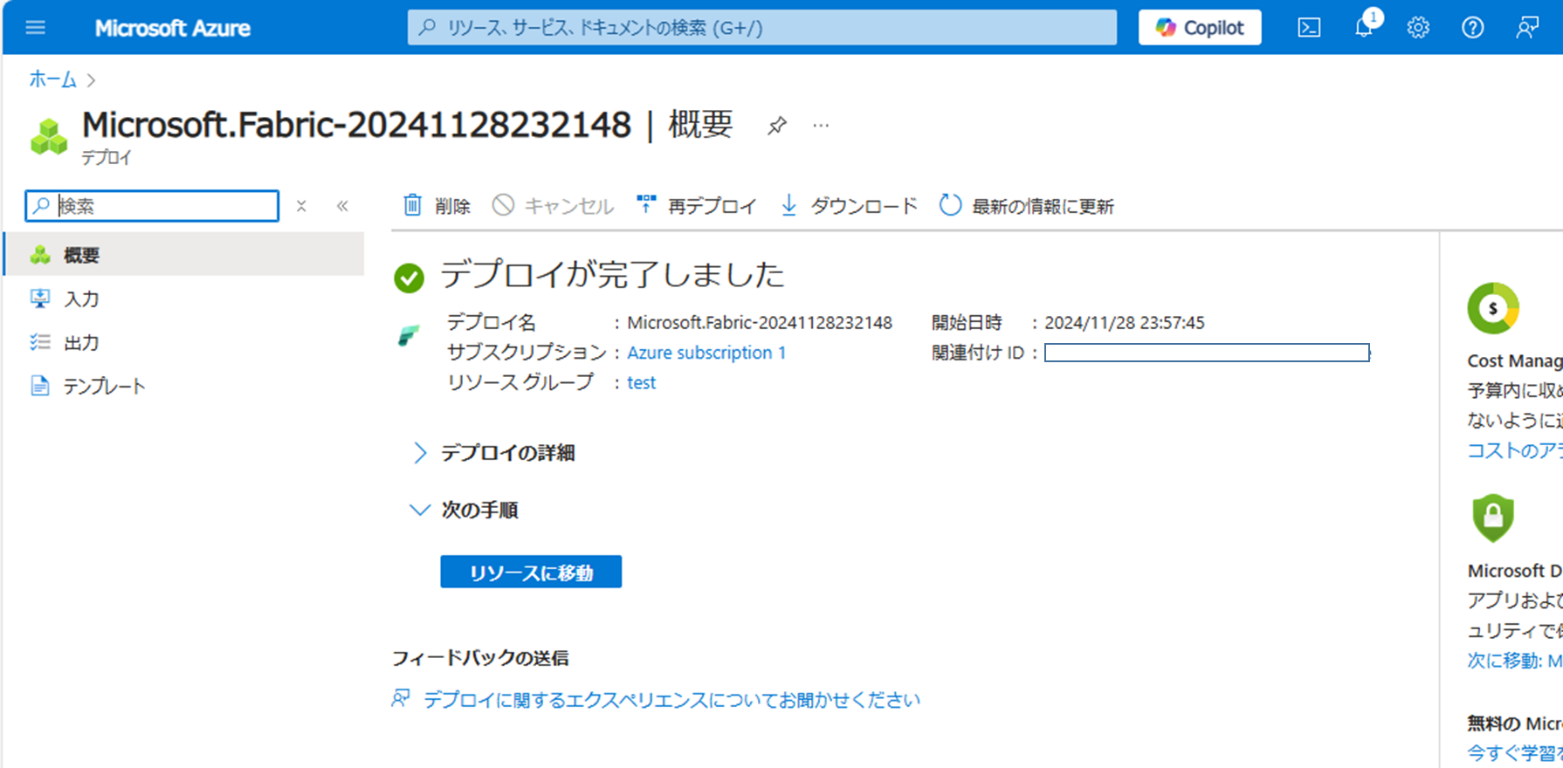This screenshot has width=1563, height=768.
Task: Open the test resource group link
Action: (642, 383)
